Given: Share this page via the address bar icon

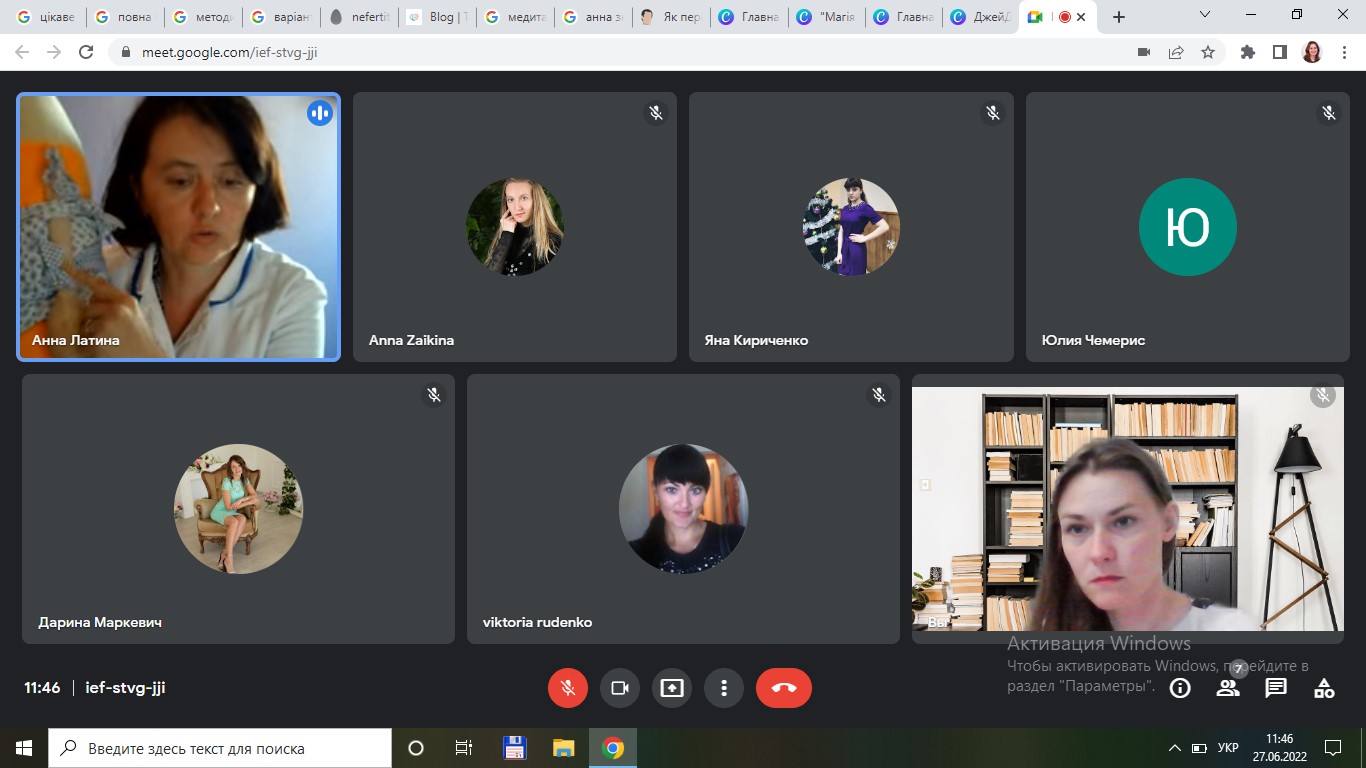Looking at the screenshot, I should point(1176,52).
